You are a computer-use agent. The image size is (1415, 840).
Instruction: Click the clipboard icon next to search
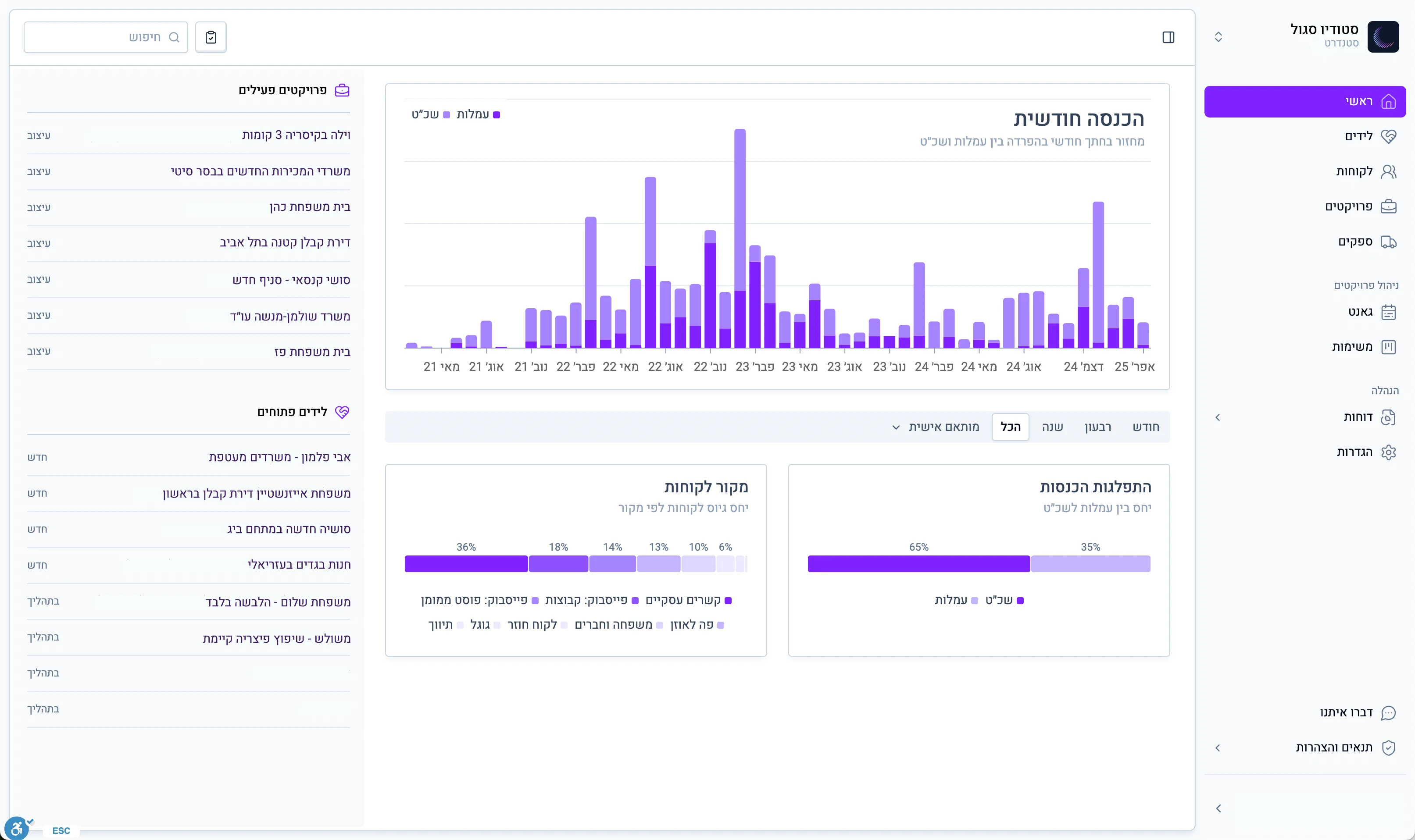211,37
